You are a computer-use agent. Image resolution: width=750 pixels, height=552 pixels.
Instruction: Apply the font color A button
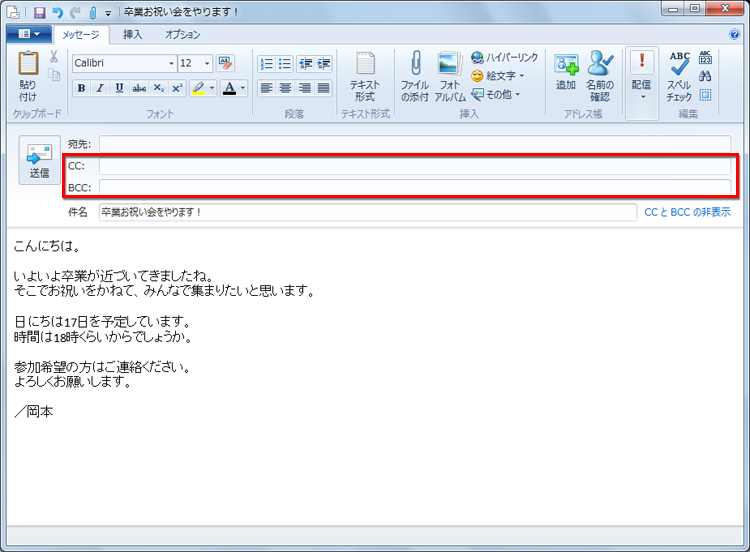(x=230, y=88)
